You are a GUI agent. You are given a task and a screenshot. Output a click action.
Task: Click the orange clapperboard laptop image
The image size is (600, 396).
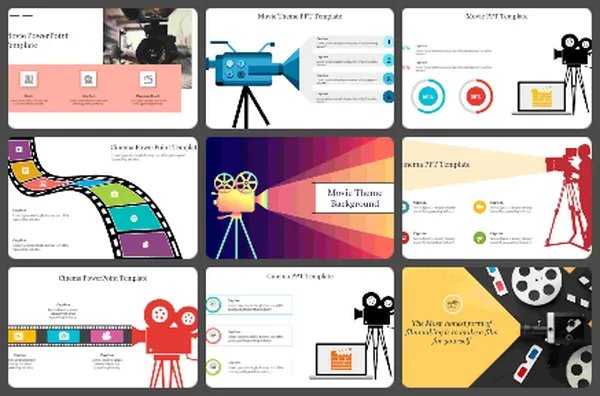click(341, 360)
